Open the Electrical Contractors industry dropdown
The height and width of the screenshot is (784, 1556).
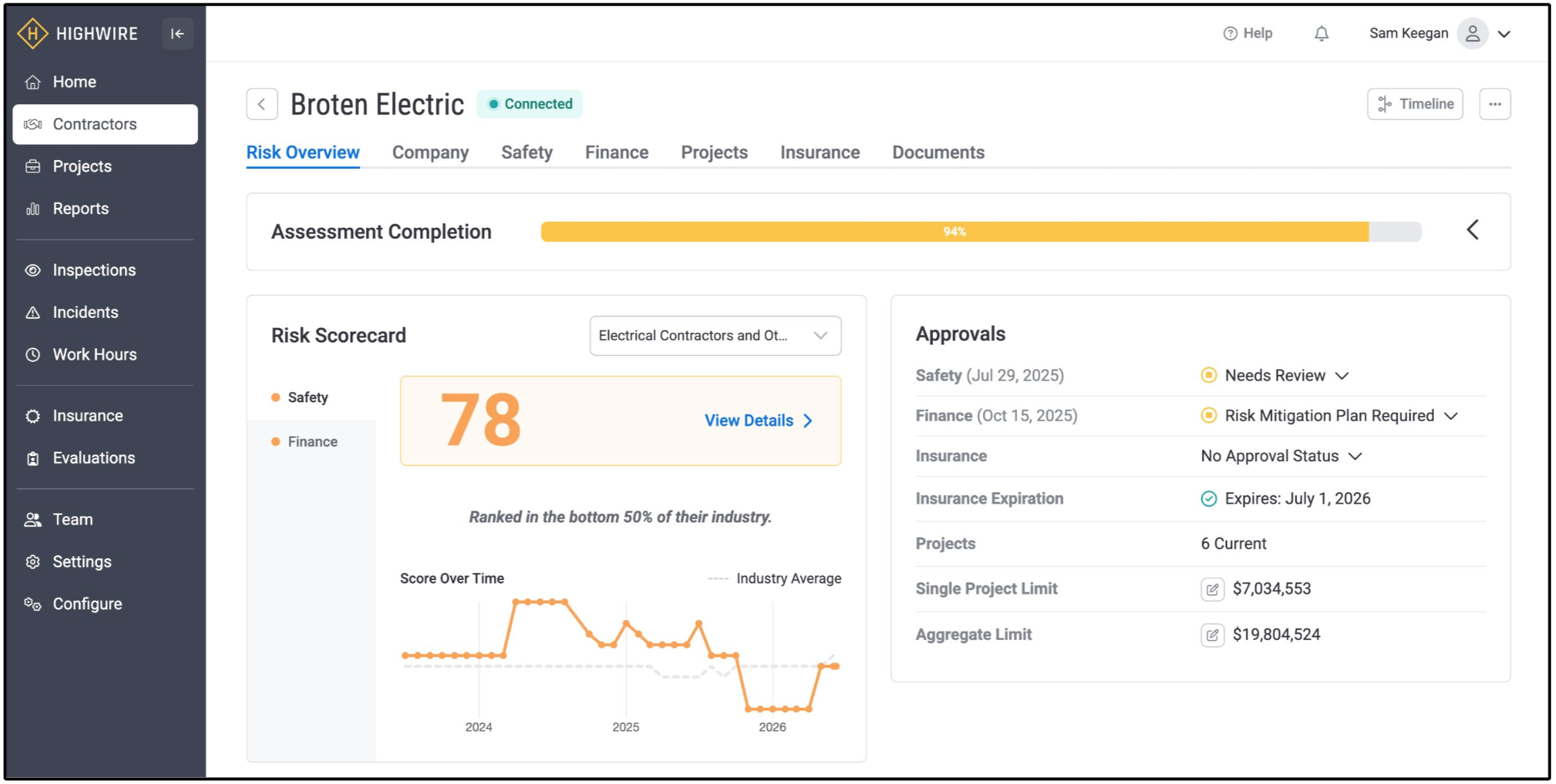click(x=715, y=336)
